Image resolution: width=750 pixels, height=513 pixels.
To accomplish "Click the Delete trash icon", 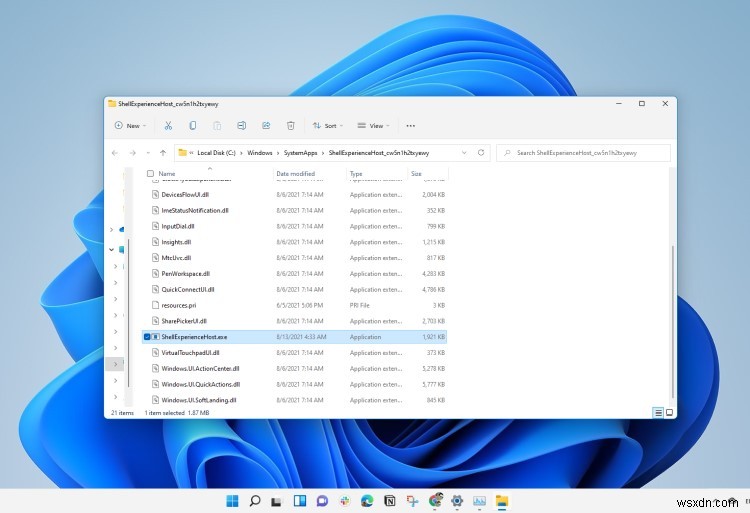I will tap(290, 126).
